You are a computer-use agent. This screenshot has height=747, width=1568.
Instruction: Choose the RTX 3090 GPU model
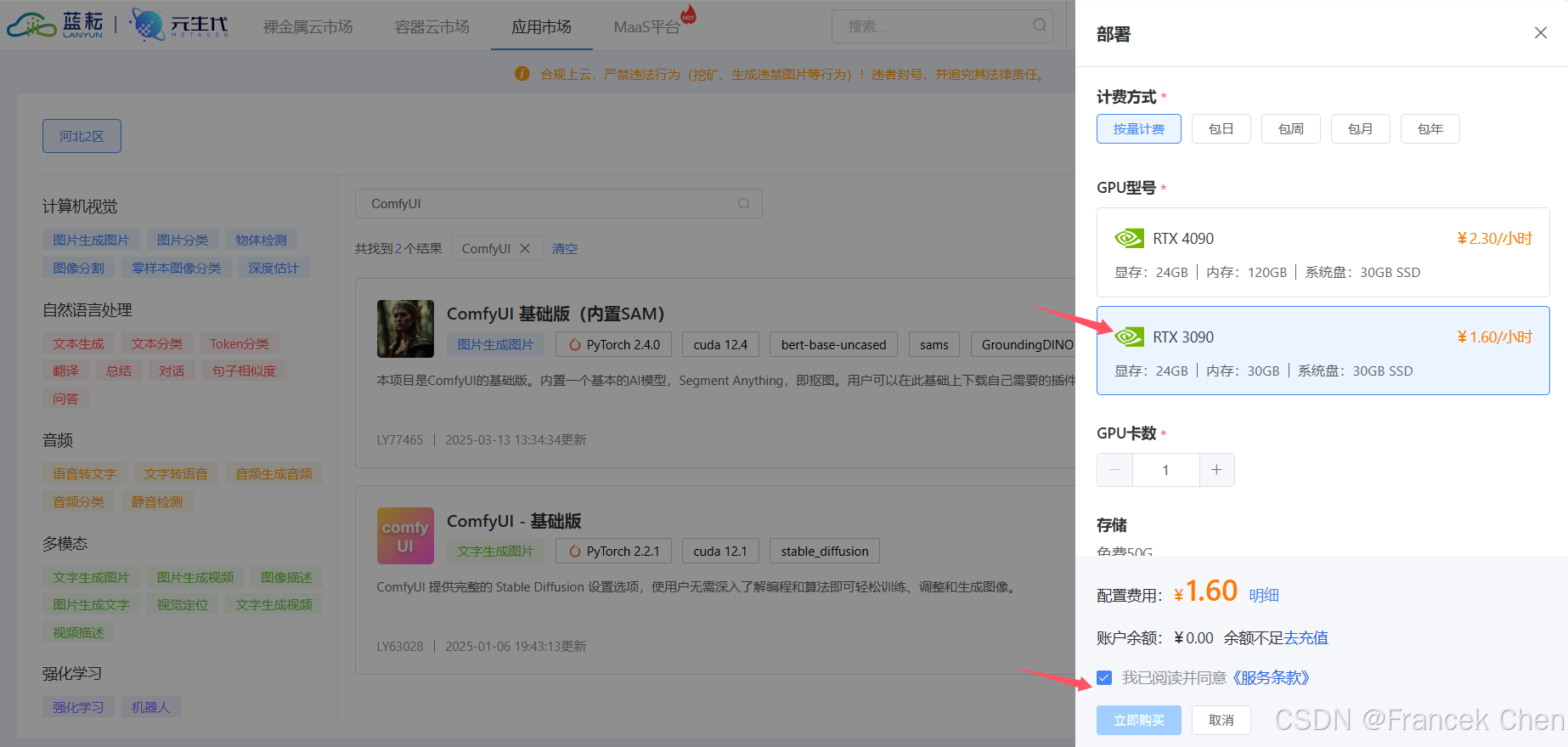(x=1323, y=350)
